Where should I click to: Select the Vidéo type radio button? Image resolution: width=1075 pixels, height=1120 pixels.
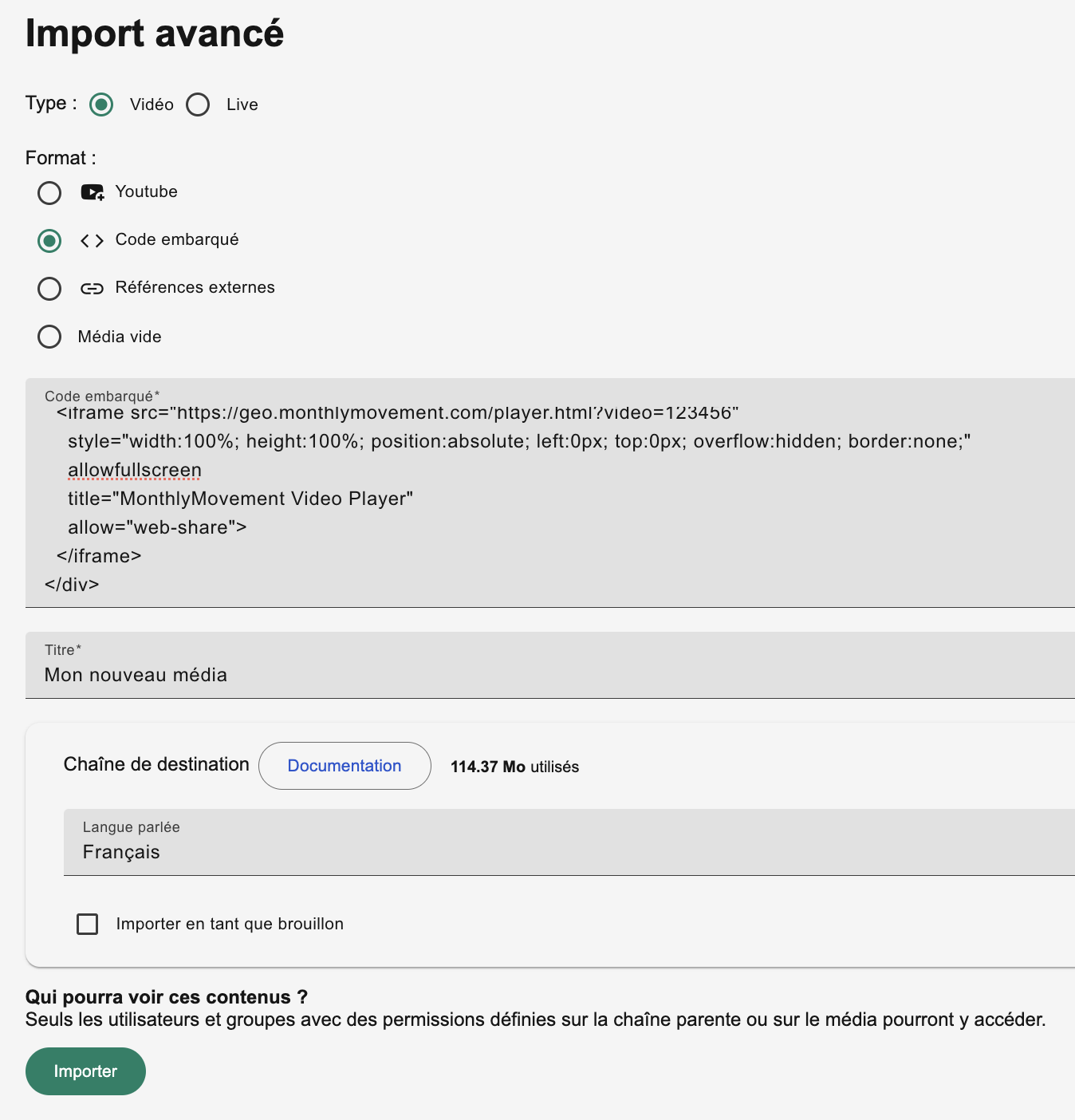click(101, 105)
